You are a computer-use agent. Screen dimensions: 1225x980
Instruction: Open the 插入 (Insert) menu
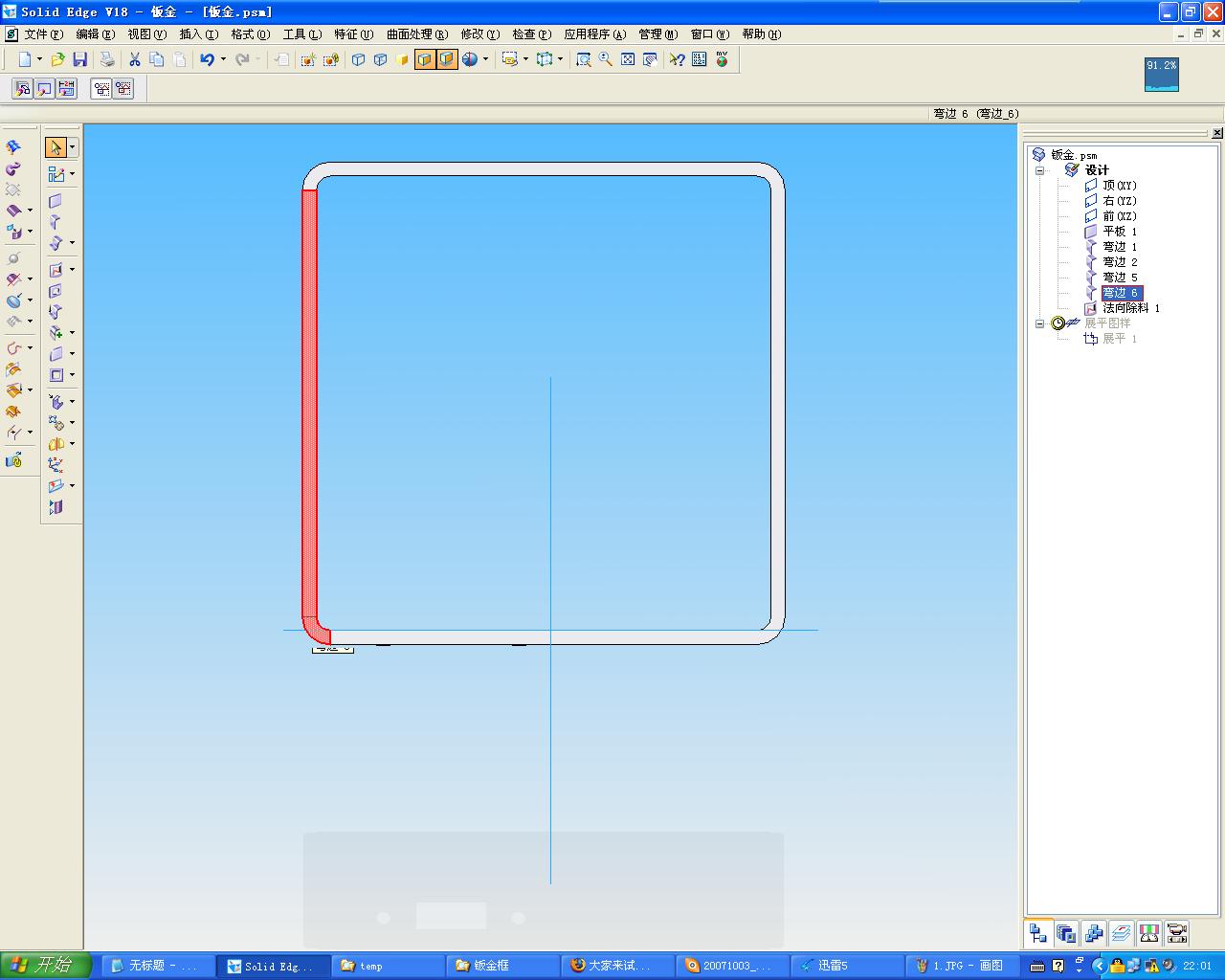pyautogui.click(x=198, y=34)
